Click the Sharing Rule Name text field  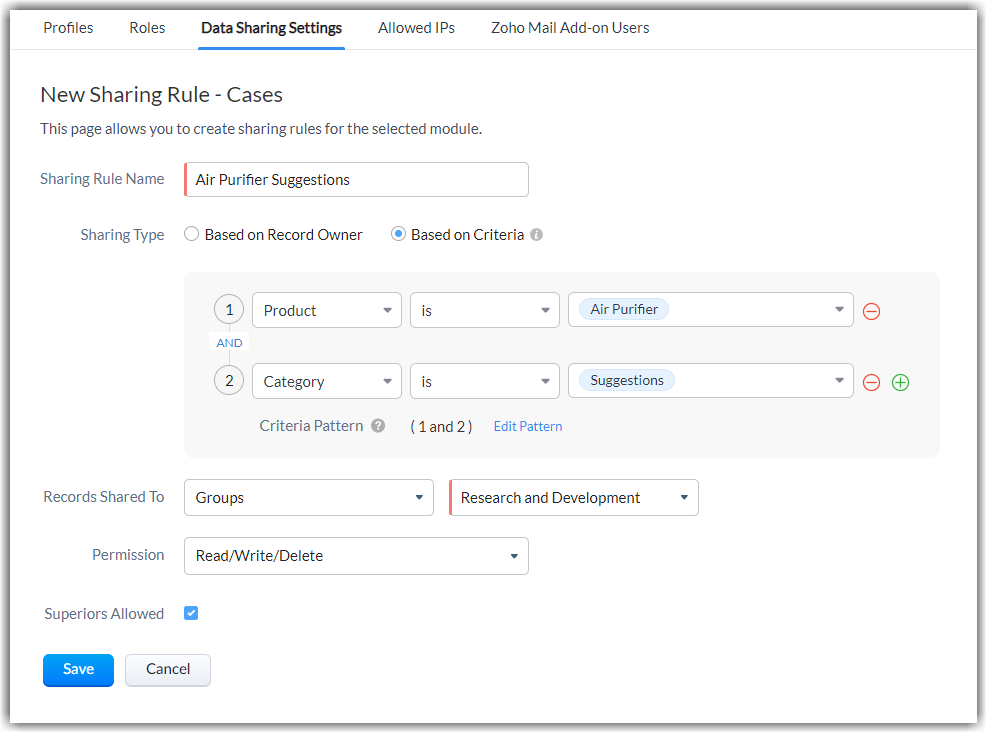click(x=357, y=180)
